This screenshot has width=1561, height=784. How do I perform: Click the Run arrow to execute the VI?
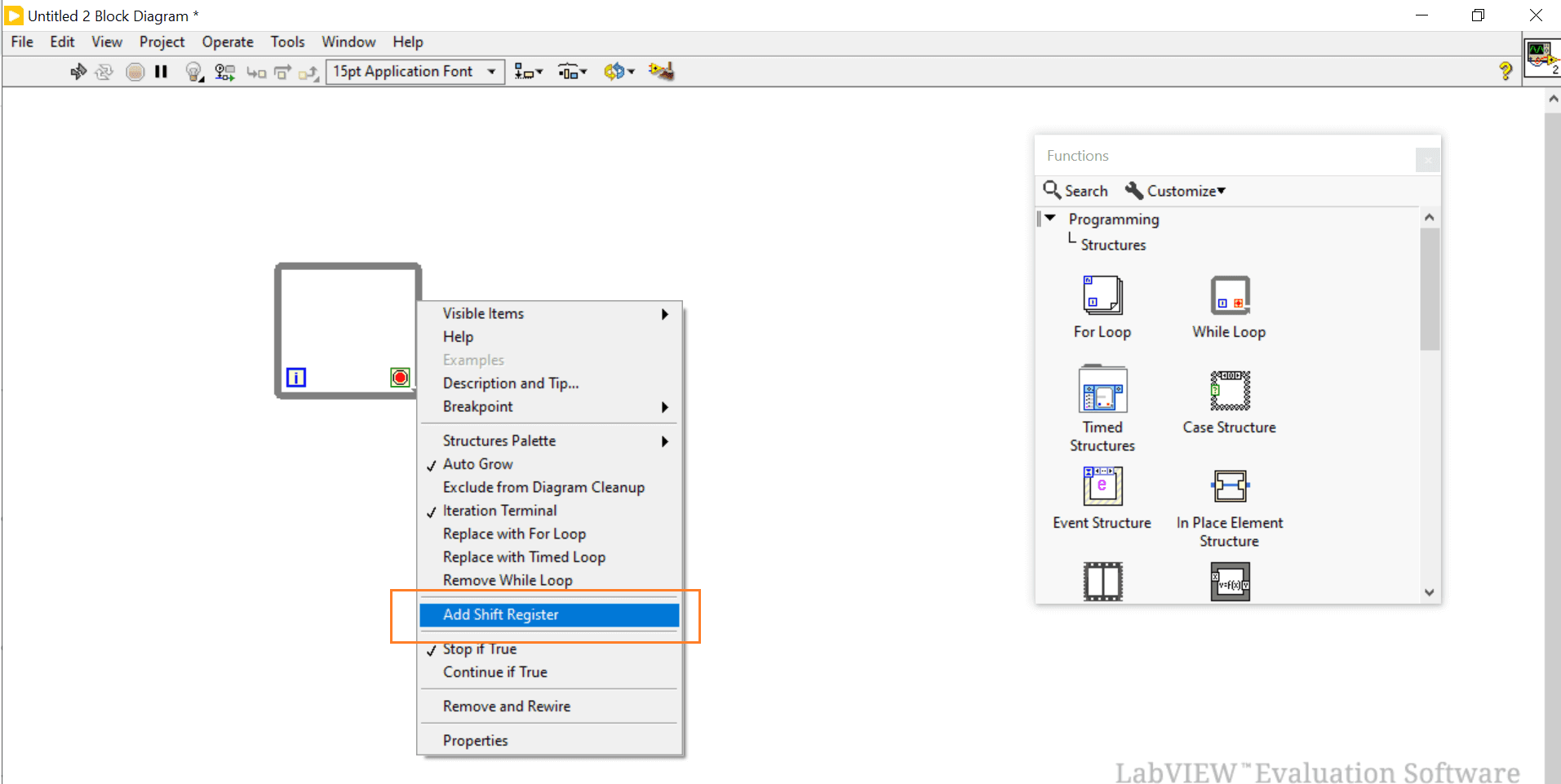point(78,71)
